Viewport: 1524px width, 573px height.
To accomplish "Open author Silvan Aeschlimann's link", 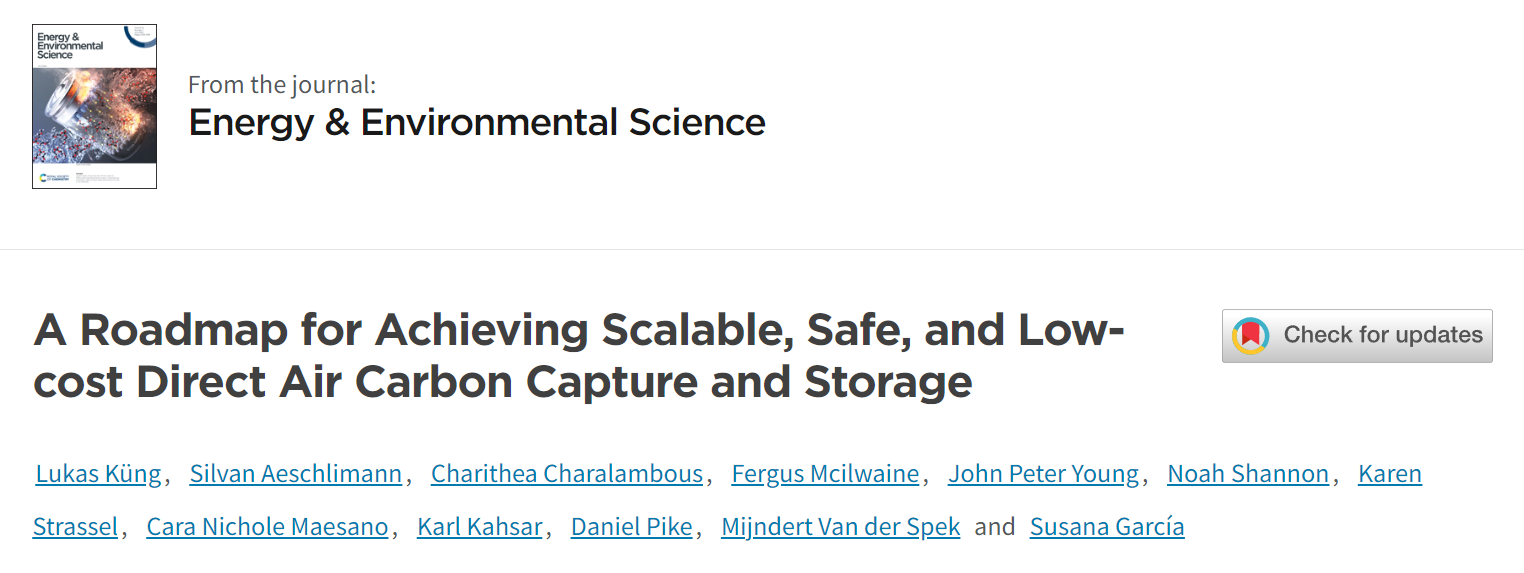I will (296, 474).
